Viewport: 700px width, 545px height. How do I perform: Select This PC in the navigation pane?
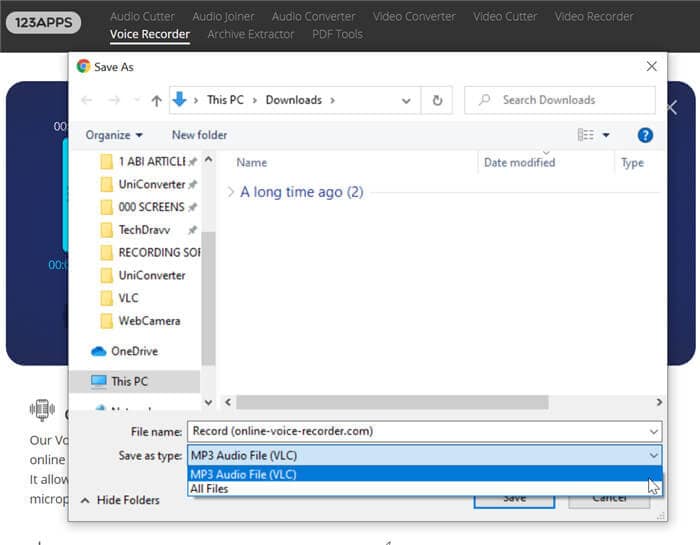(135, 382)
